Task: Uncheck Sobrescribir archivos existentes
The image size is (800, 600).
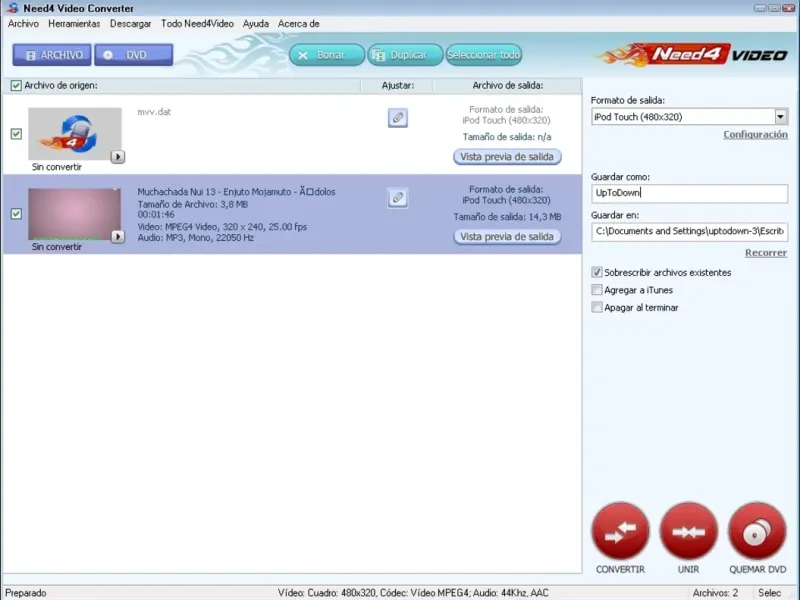Action: coord(596,272)
